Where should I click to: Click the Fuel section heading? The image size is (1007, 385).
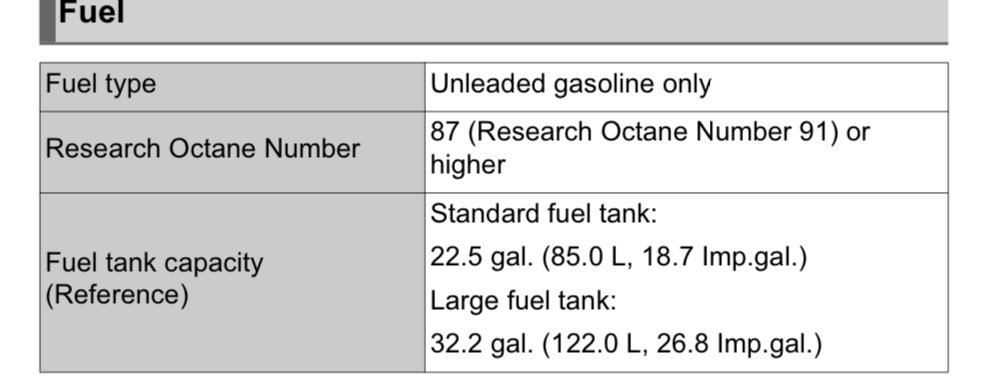[91, 13]
